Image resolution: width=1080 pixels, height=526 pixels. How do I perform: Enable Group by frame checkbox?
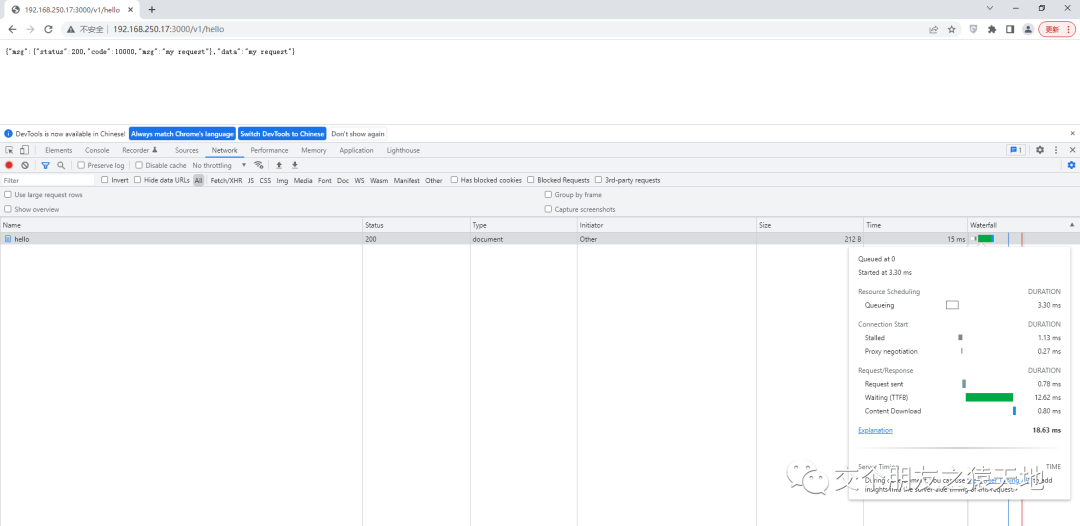(x=548, y=195)
